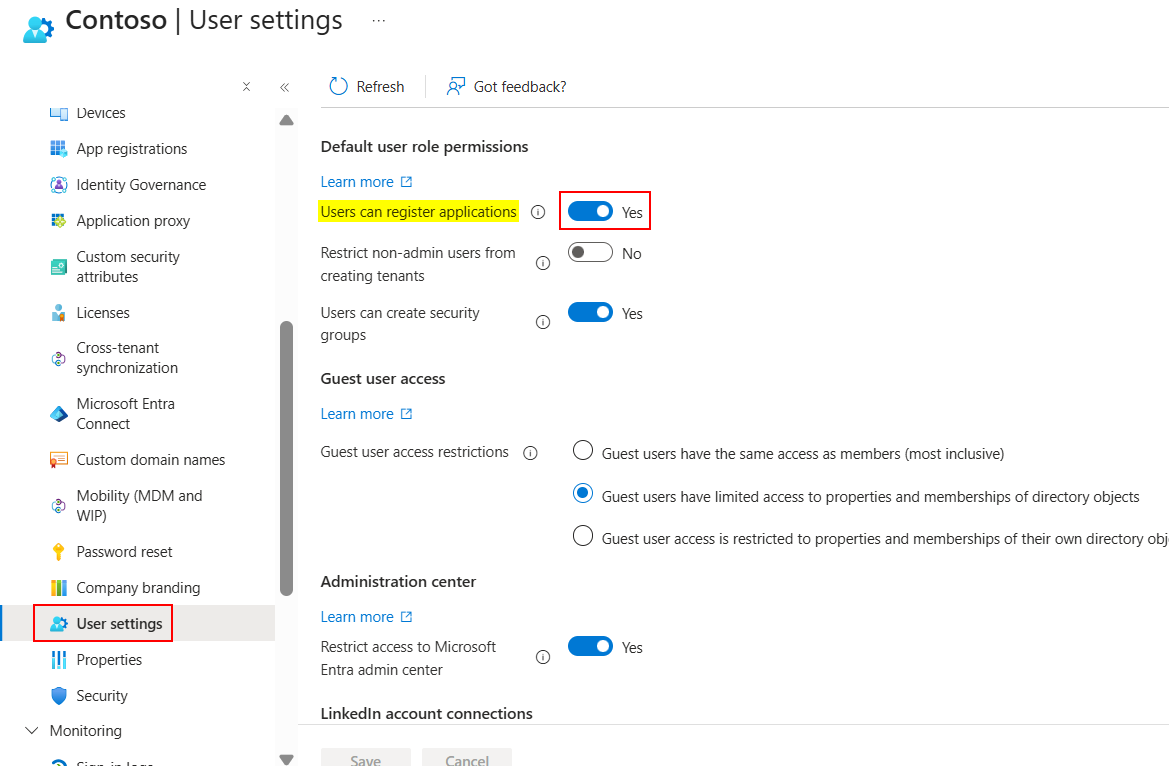The width and height of the screenshot is (1169, 766).
Task: Open Company branding menu item
Action: point(137,588)
